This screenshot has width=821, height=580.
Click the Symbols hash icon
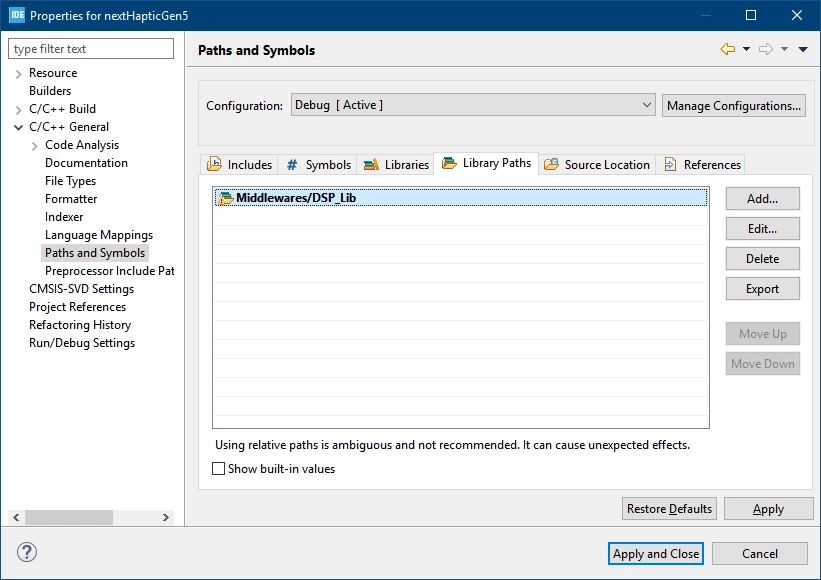pyautogui.click(x=292, y=165)
